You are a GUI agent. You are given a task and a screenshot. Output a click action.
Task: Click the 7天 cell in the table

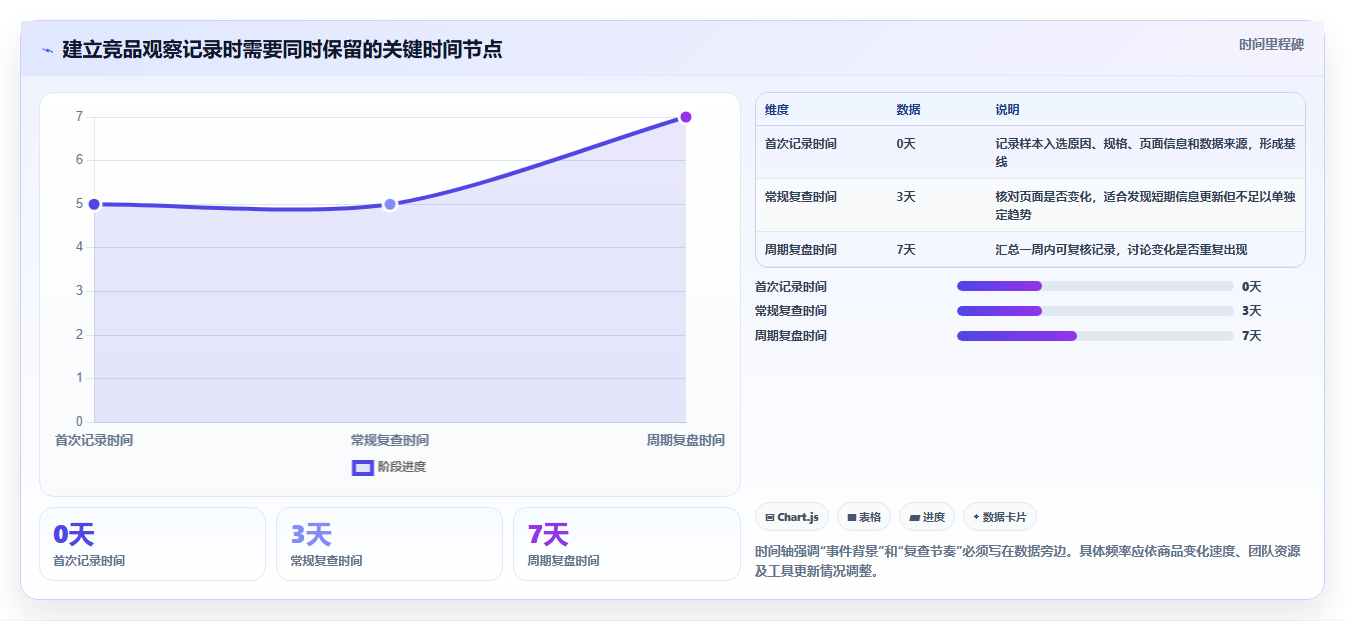906,250
